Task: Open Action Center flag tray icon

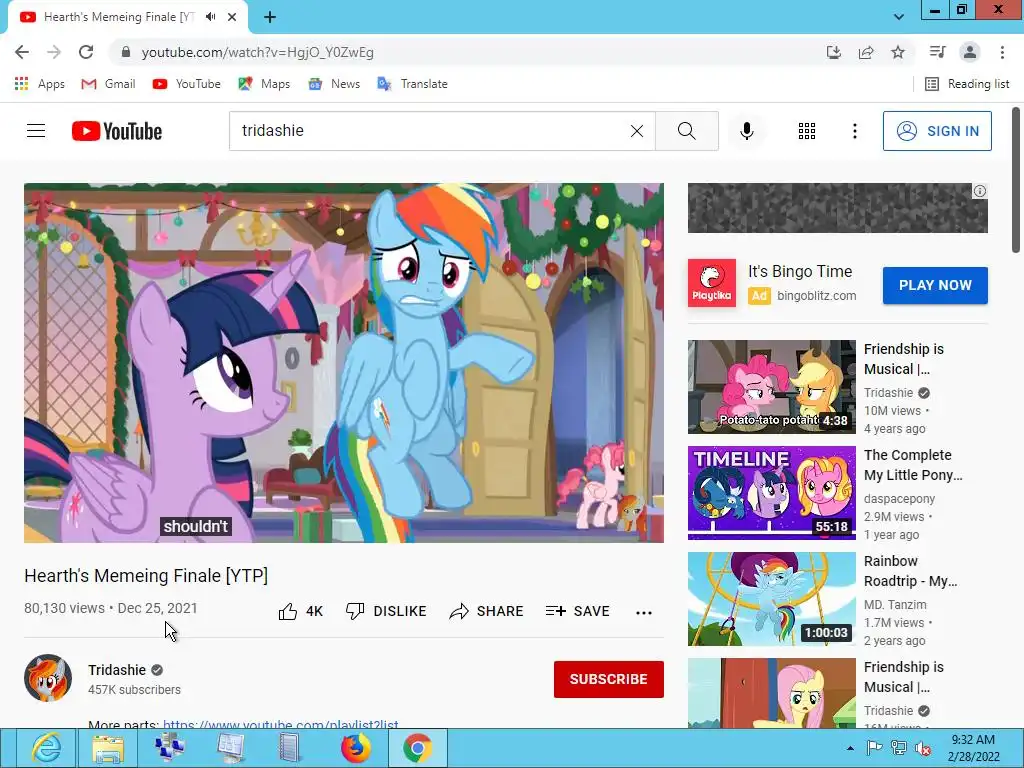Action: pyautogui.click(x=874, y=748)
